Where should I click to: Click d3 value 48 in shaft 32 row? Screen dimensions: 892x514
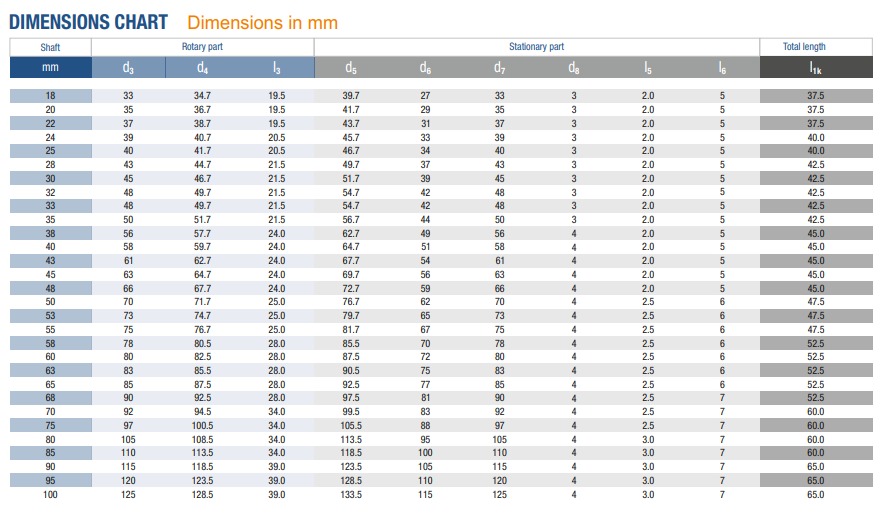[x=128, y=193]
